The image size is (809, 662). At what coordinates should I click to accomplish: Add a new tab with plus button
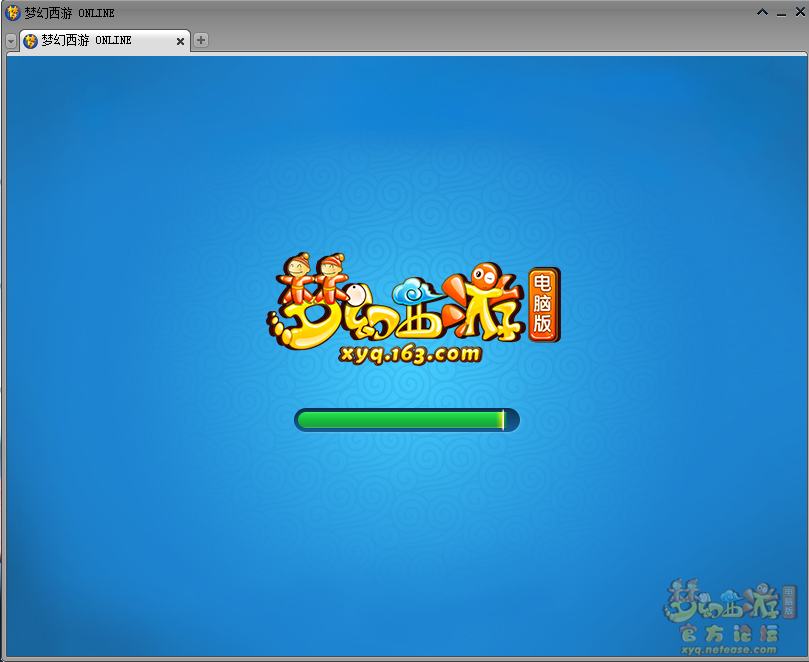pos(201,40)
